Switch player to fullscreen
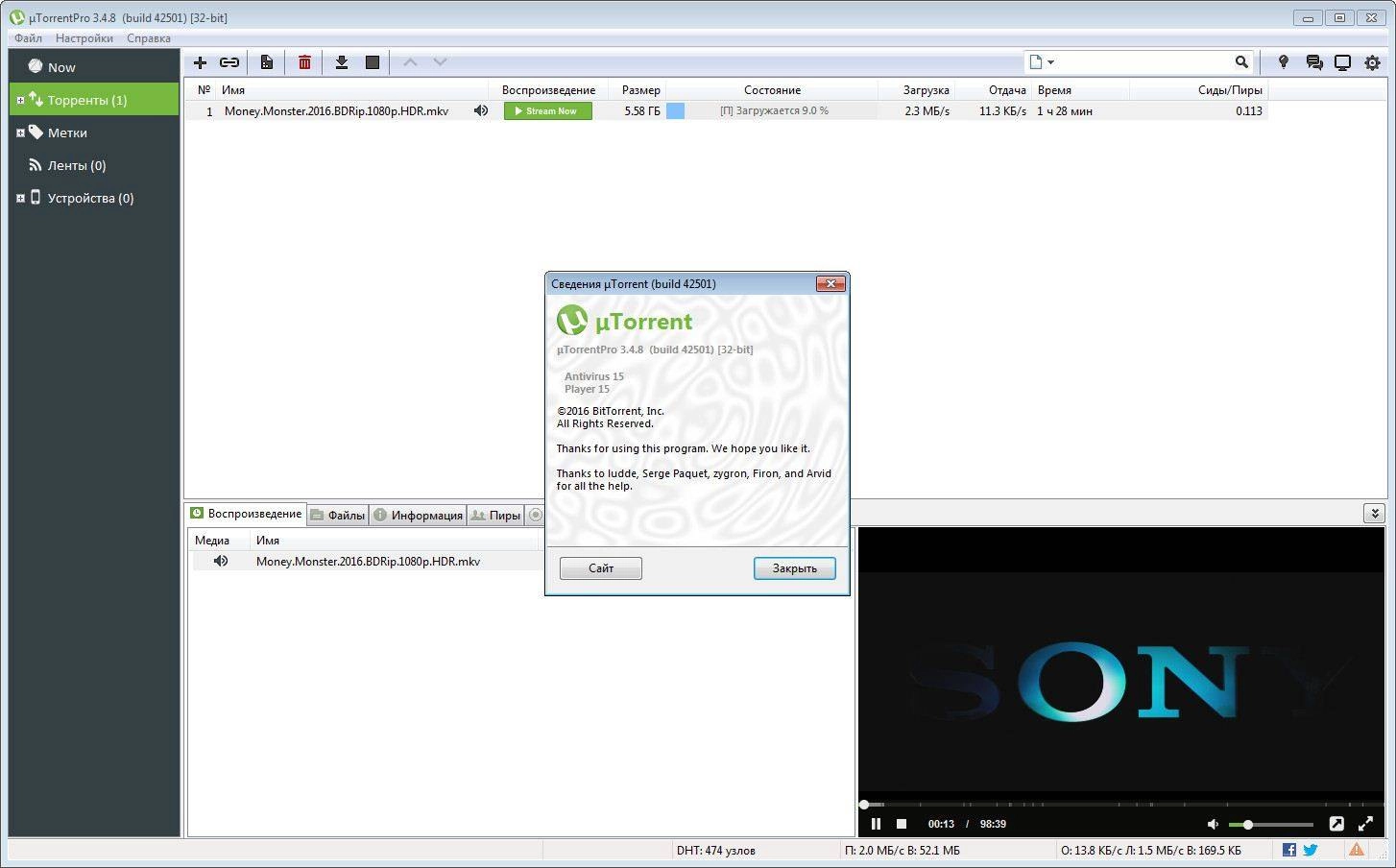This screenshot has width=1396, height=868. tap(1365, 824)
